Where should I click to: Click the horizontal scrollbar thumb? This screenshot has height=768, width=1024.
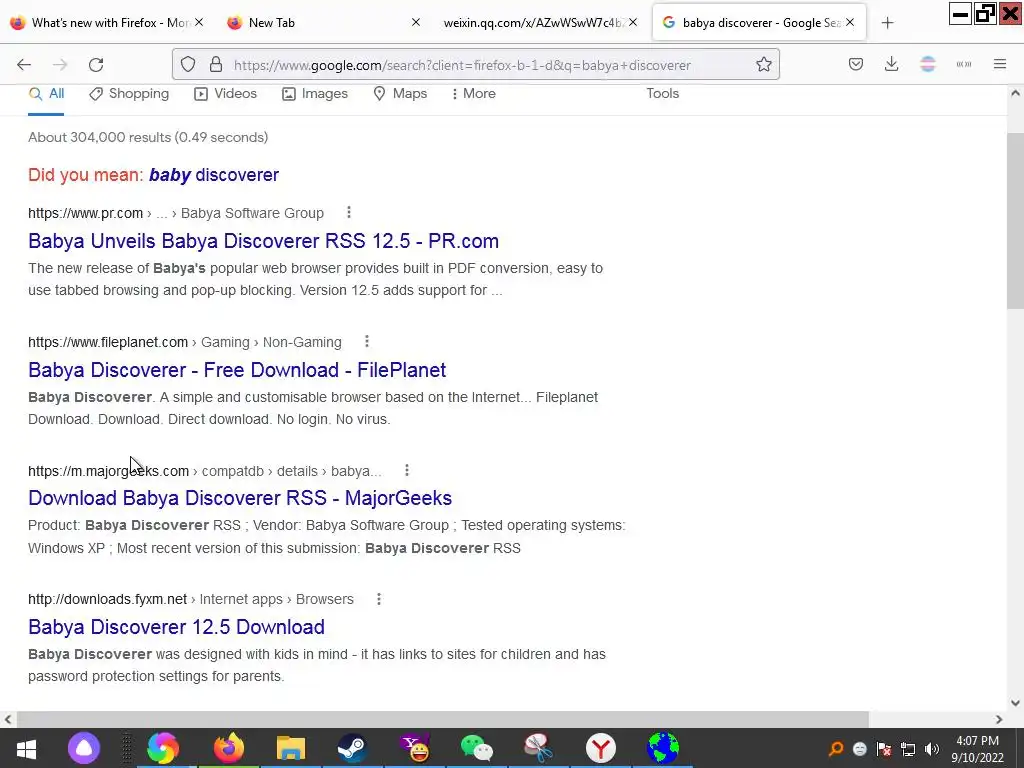pos(442,719)
